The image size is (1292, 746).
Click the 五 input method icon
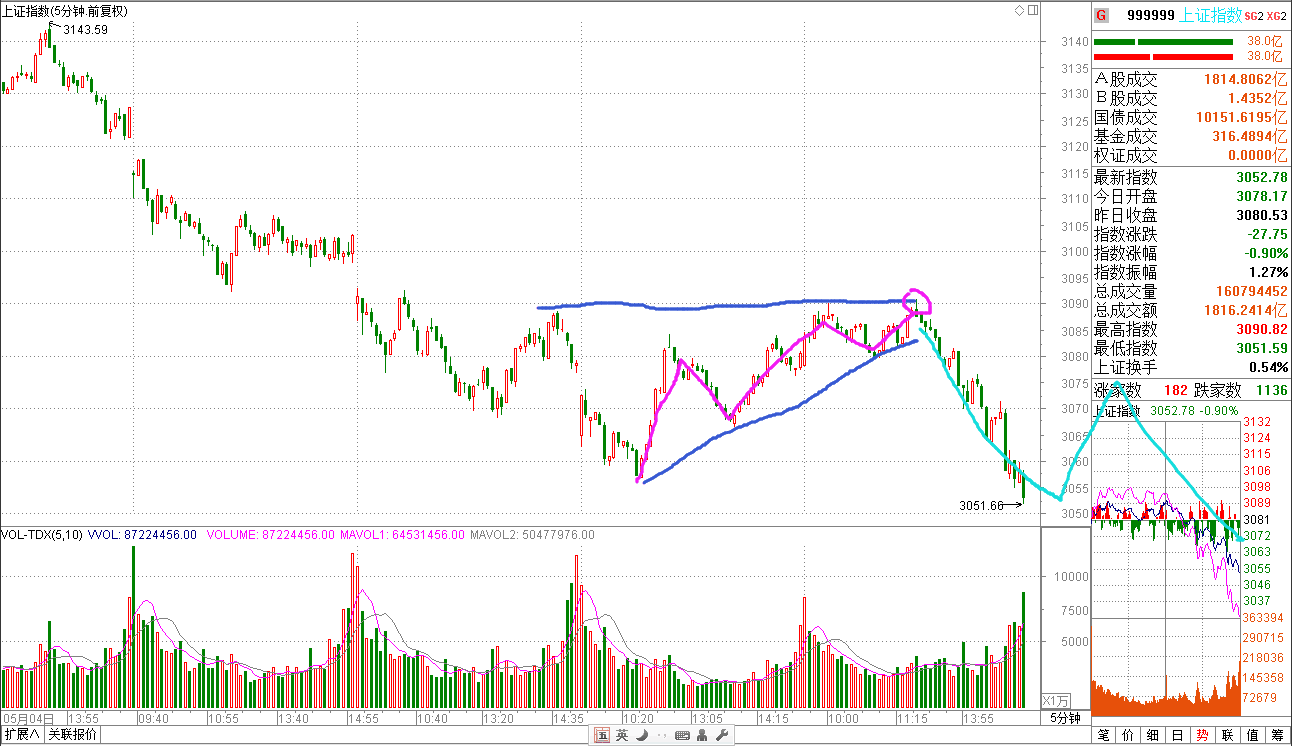pos(602,736)
